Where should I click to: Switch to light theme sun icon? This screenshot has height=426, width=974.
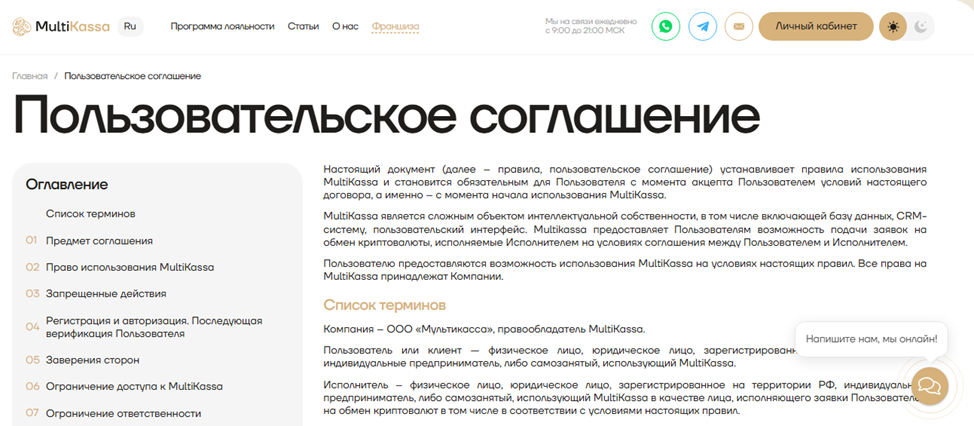(893, 27)
